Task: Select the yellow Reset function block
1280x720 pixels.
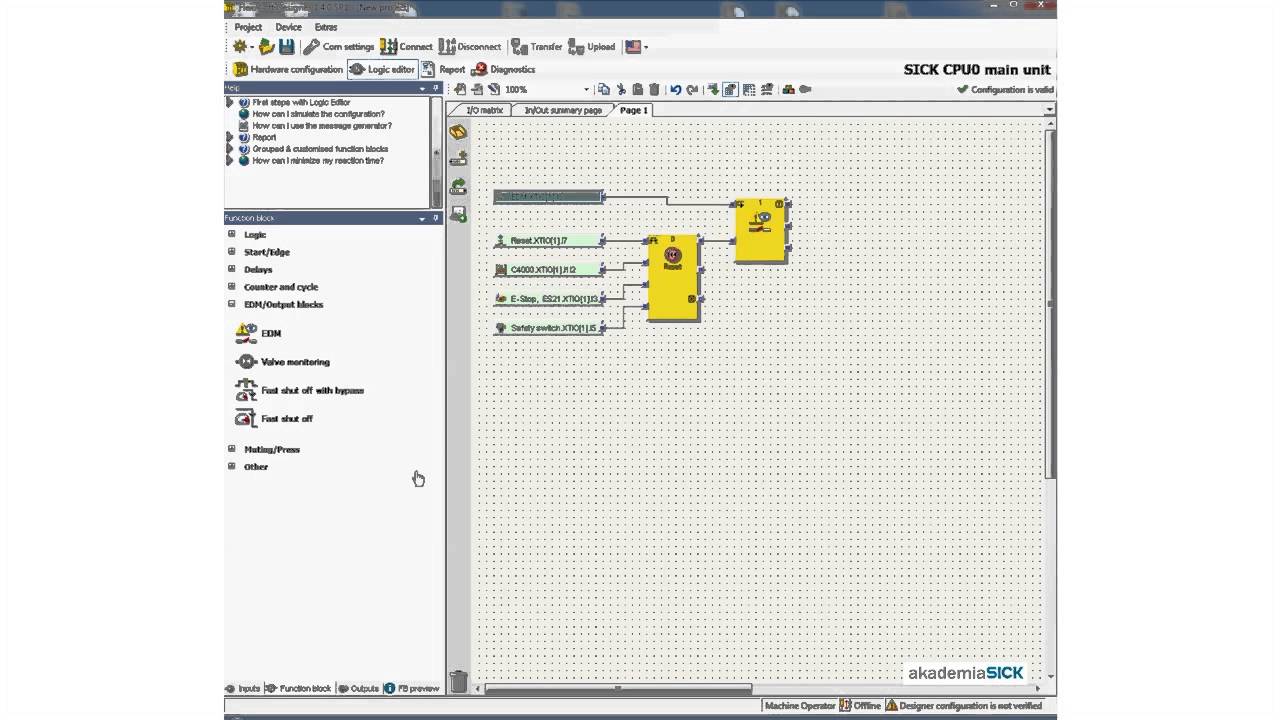Action: coord(672,278)
